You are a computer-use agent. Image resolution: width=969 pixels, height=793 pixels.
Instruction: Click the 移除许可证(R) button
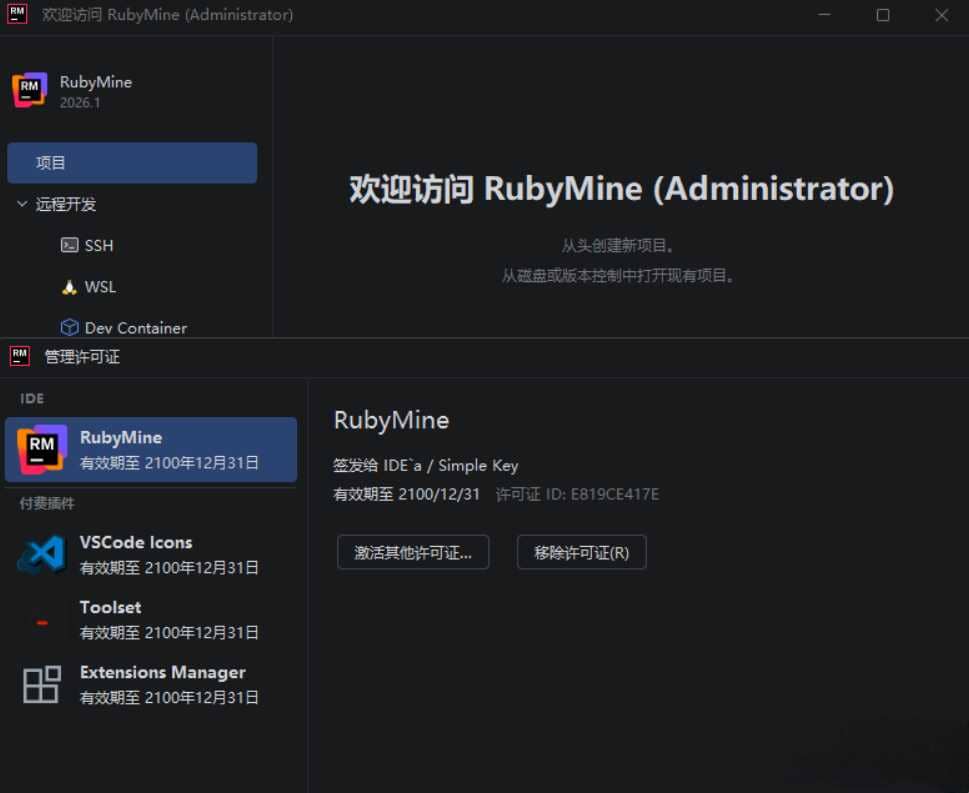[x=581, y=552]
